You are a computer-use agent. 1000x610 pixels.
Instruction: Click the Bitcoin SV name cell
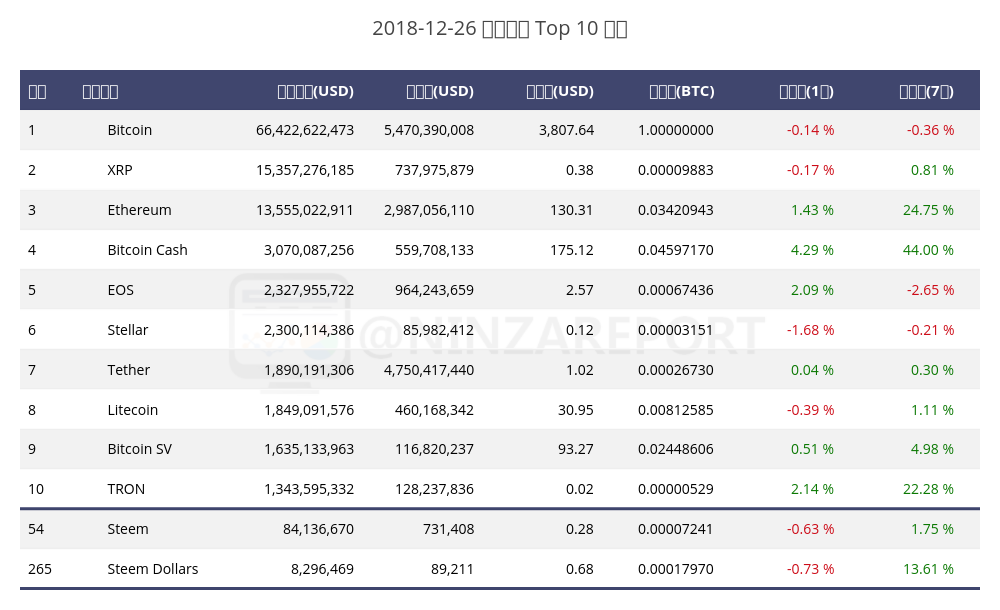(140, 449)
